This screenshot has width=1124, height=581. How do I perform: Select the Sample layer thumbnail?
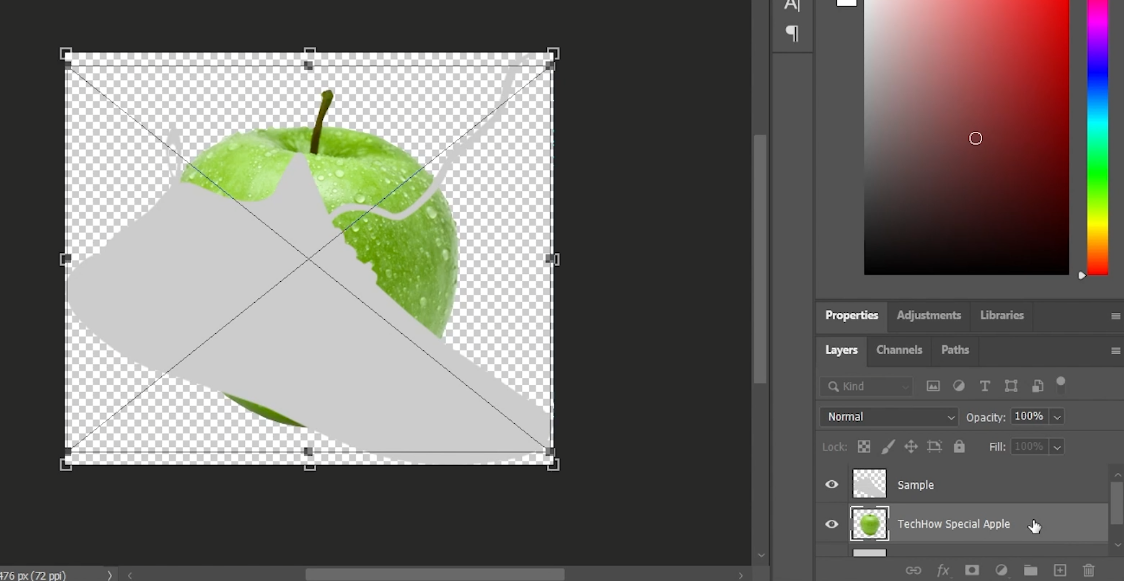tap(869, 484)
